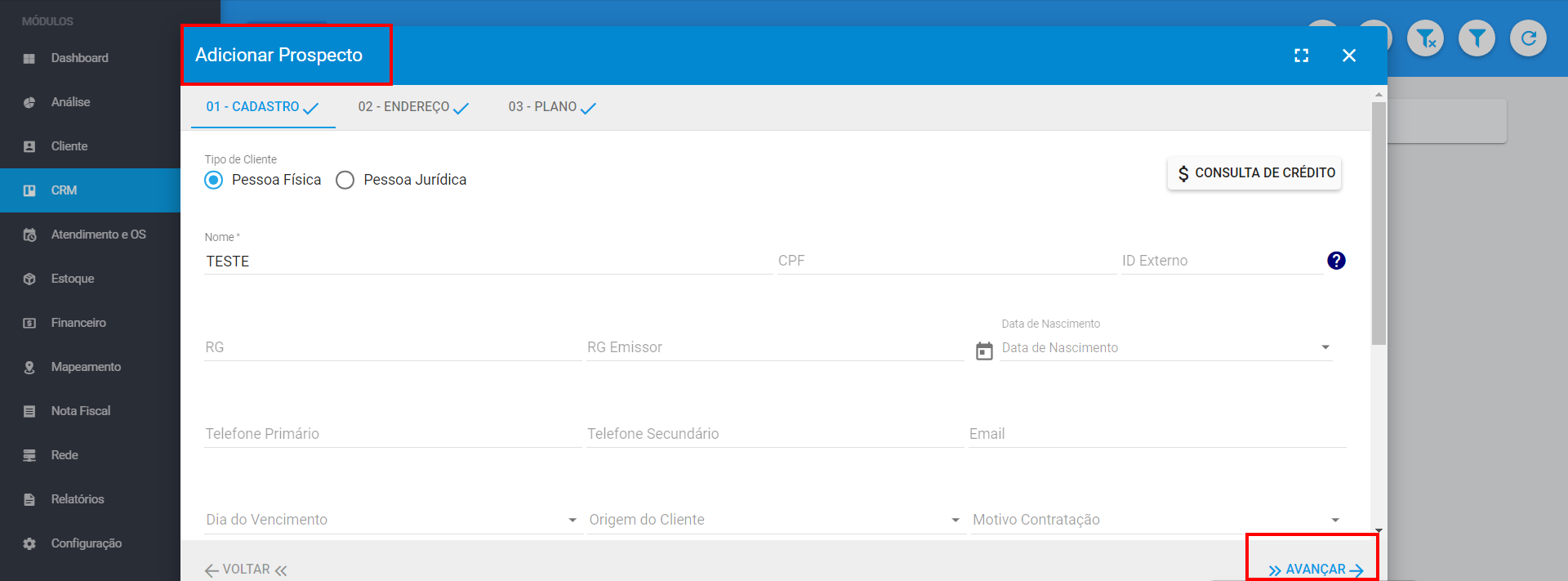
Task: Click the RG Emissor input field
Action: (775, 348)
